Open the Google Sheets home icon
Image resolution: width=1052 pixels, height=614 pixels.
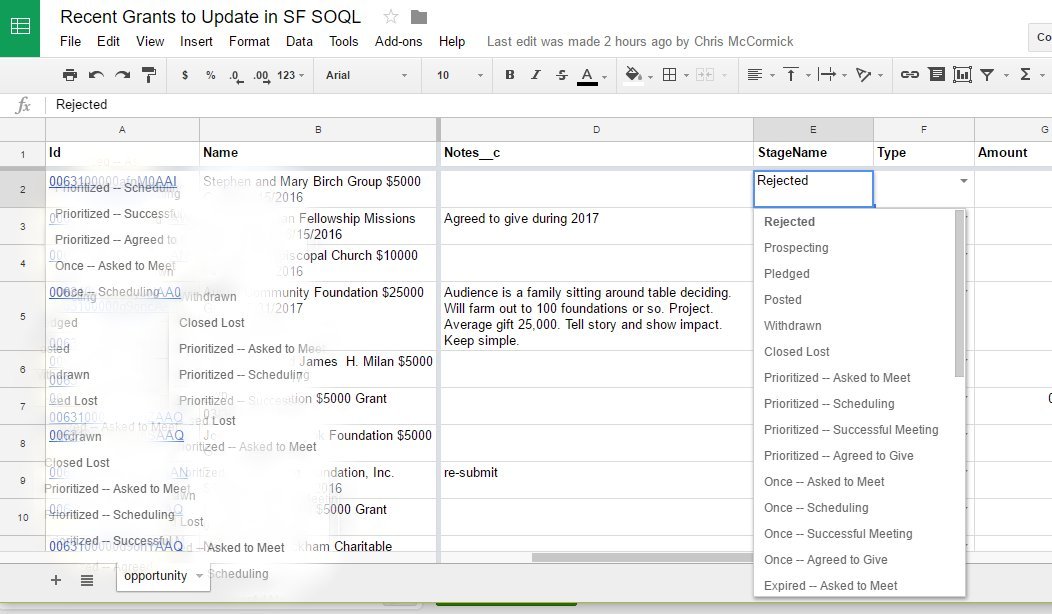pyautogui.click(x=20, y=28)
